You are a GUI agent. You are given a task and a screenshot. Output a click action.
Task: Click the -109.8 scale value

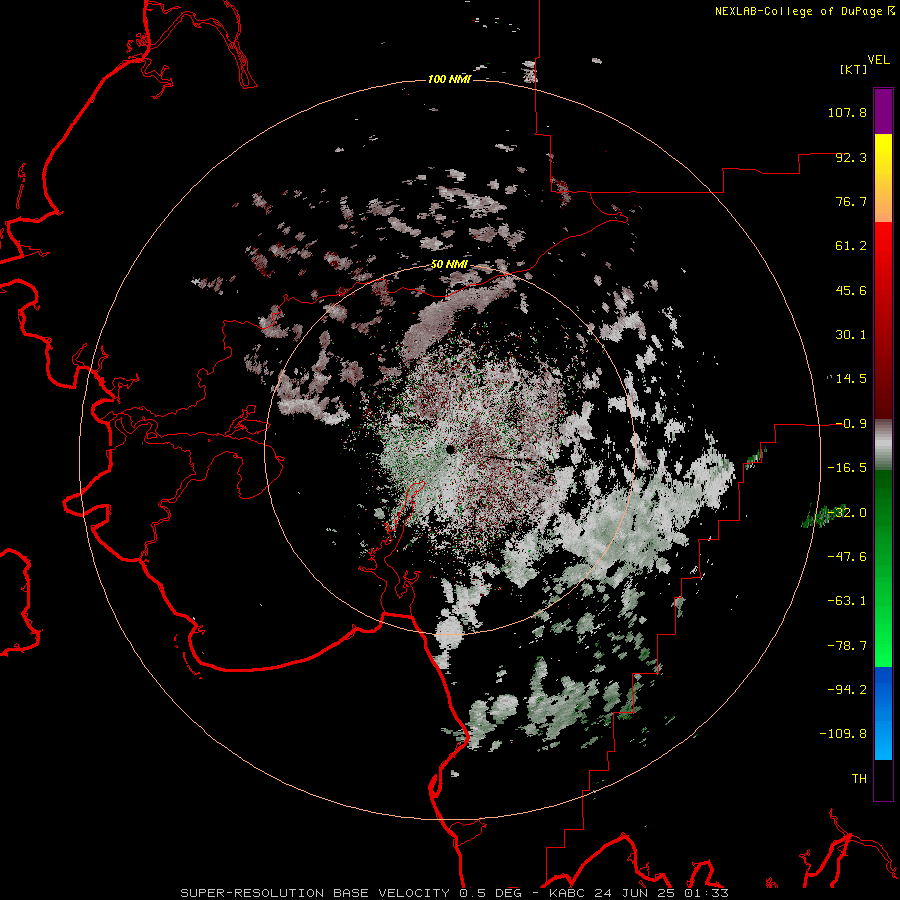click(x=843, y=734)
